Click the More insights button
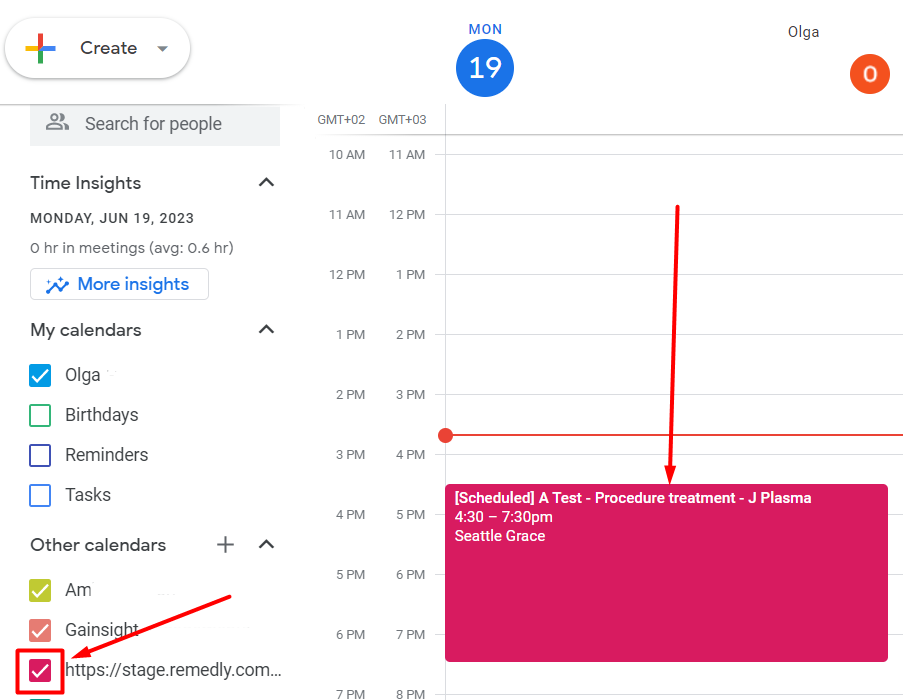903x700 pixels. (119, 284)
